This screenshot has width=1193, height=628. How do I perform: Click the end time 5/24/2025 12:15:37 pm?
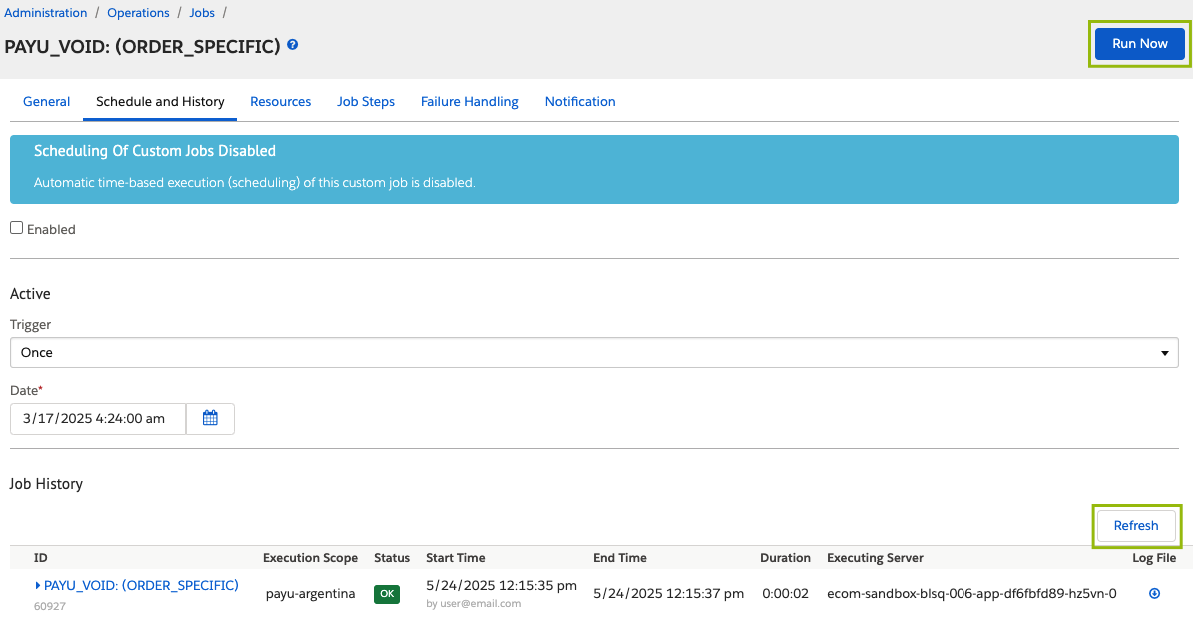point(669,594)
